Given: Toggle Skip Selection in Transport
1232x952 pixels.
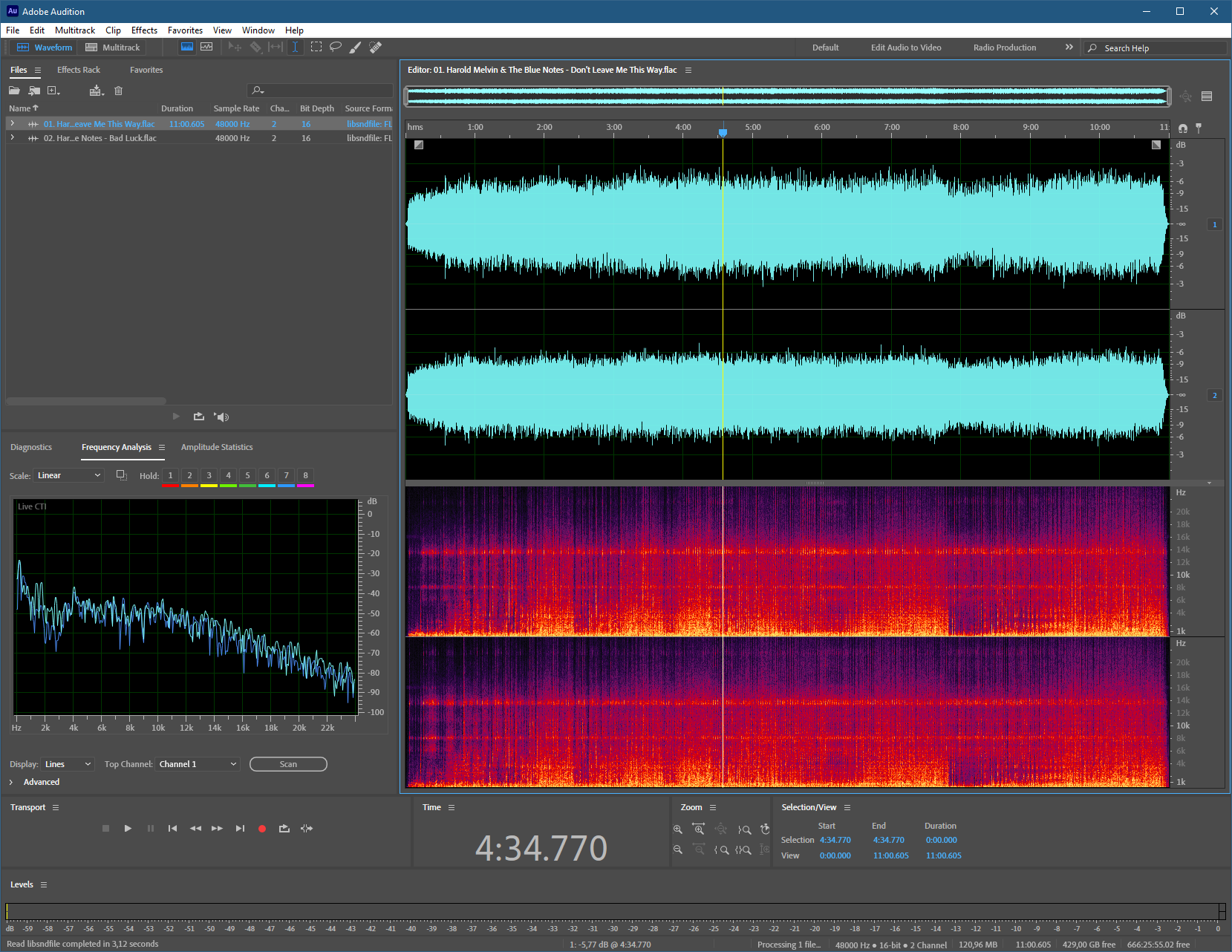Looking at the screenshot, I should click(307, 828).
